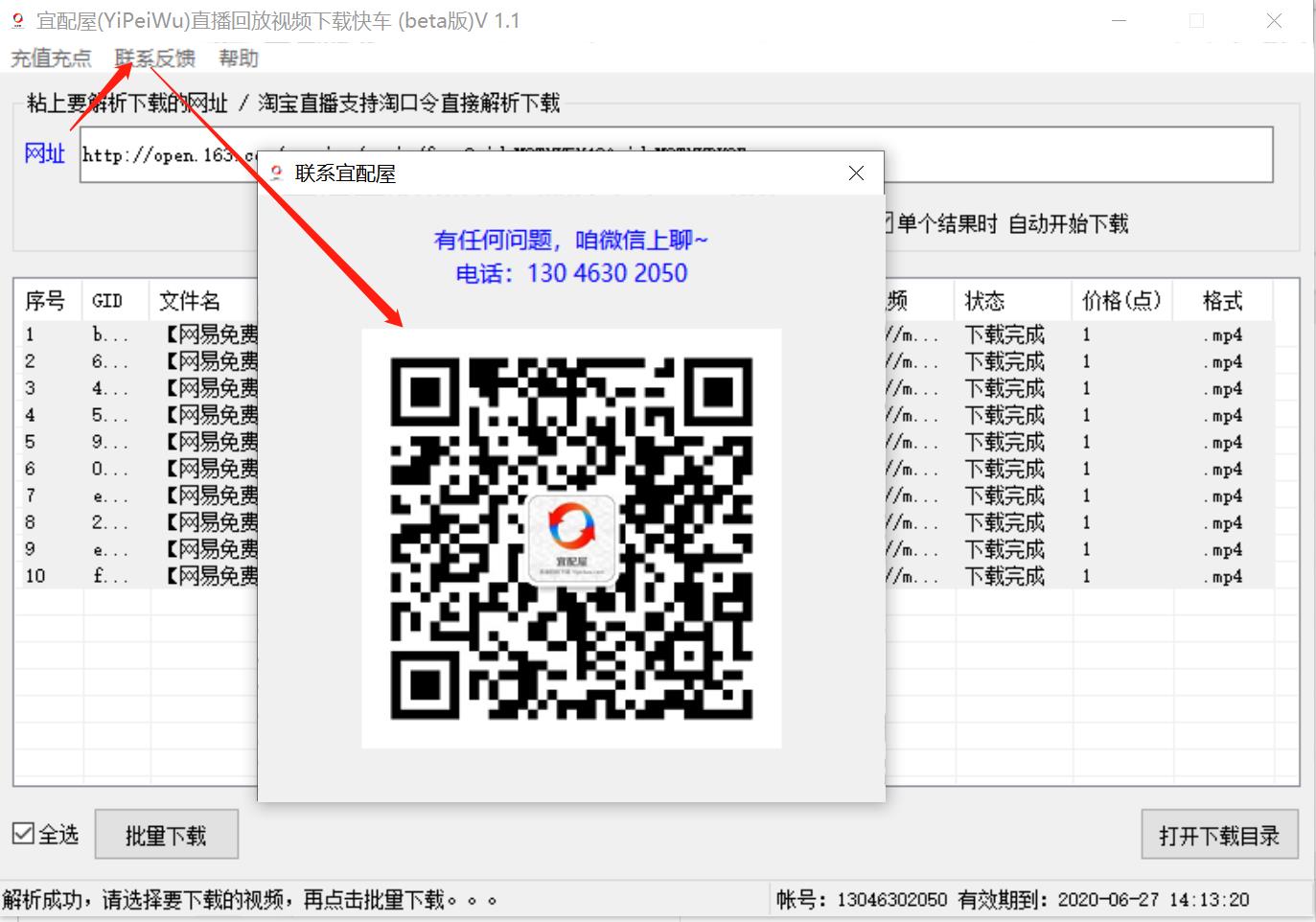The width and height of the screenshot is (1316, 922).
Task: Click the 有效期到 2020-06-27 status text
Action: click(x=1103, y=899)
